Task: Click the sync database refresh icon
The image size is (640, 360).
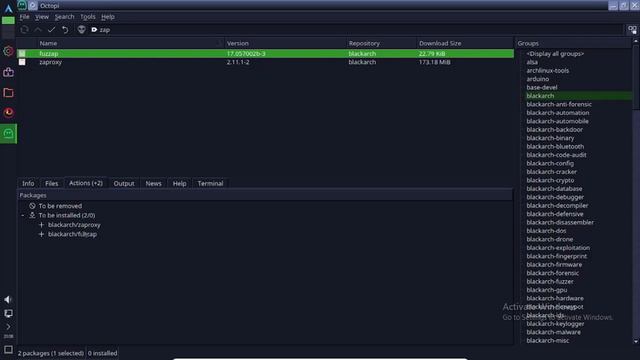Action: tap(24, 30)
